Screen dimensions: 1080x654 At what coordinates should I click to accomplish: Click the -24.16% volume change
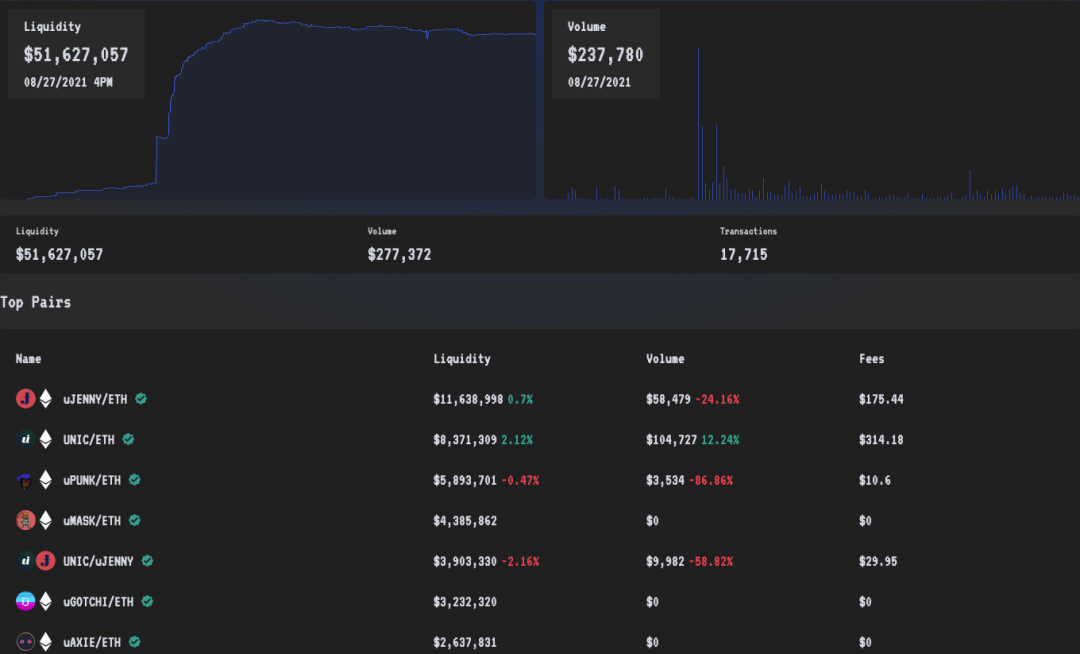717,399
